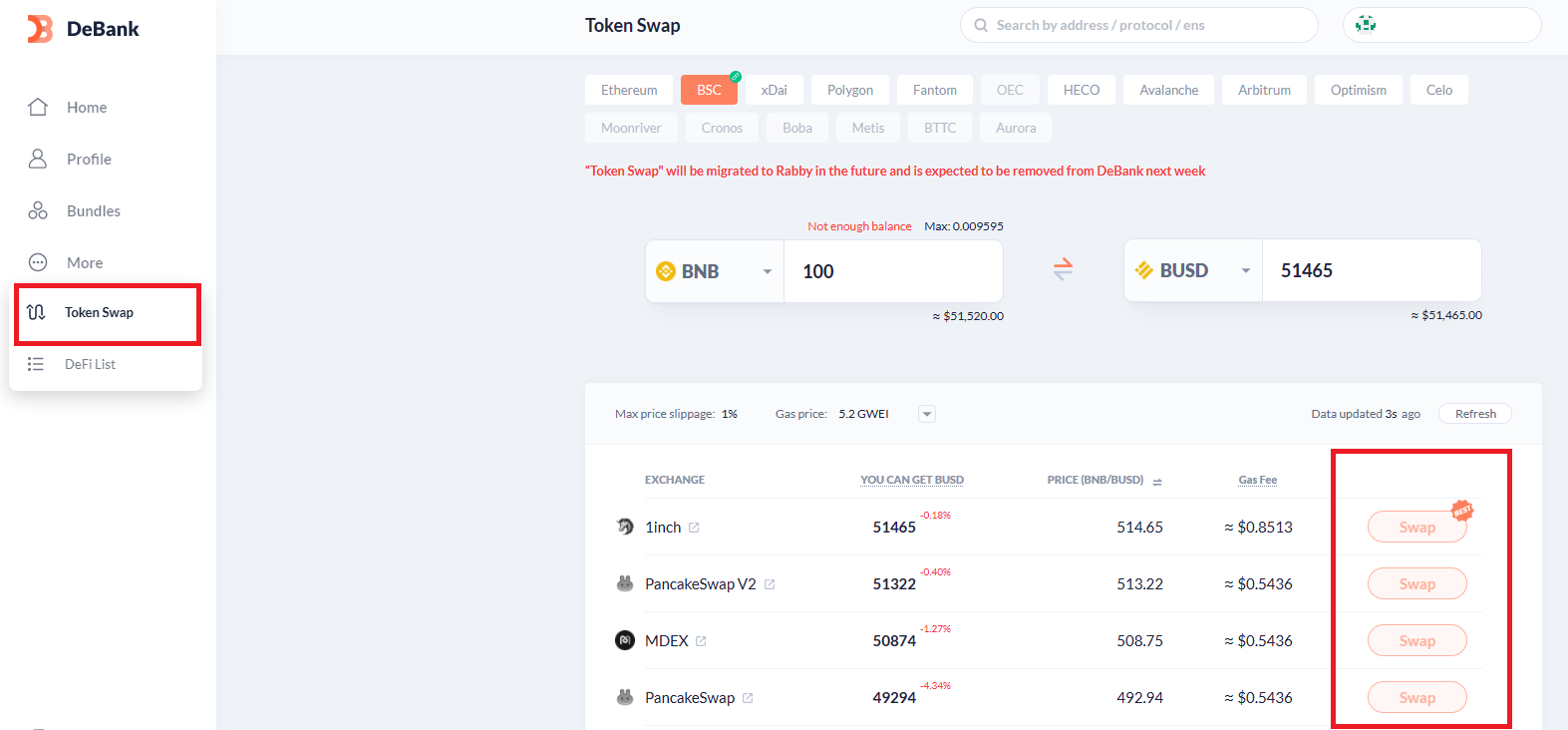Screen dimensions: 1568x730
Task: Open the BNB token selector dropdown
Action: [x=715, y=271]
